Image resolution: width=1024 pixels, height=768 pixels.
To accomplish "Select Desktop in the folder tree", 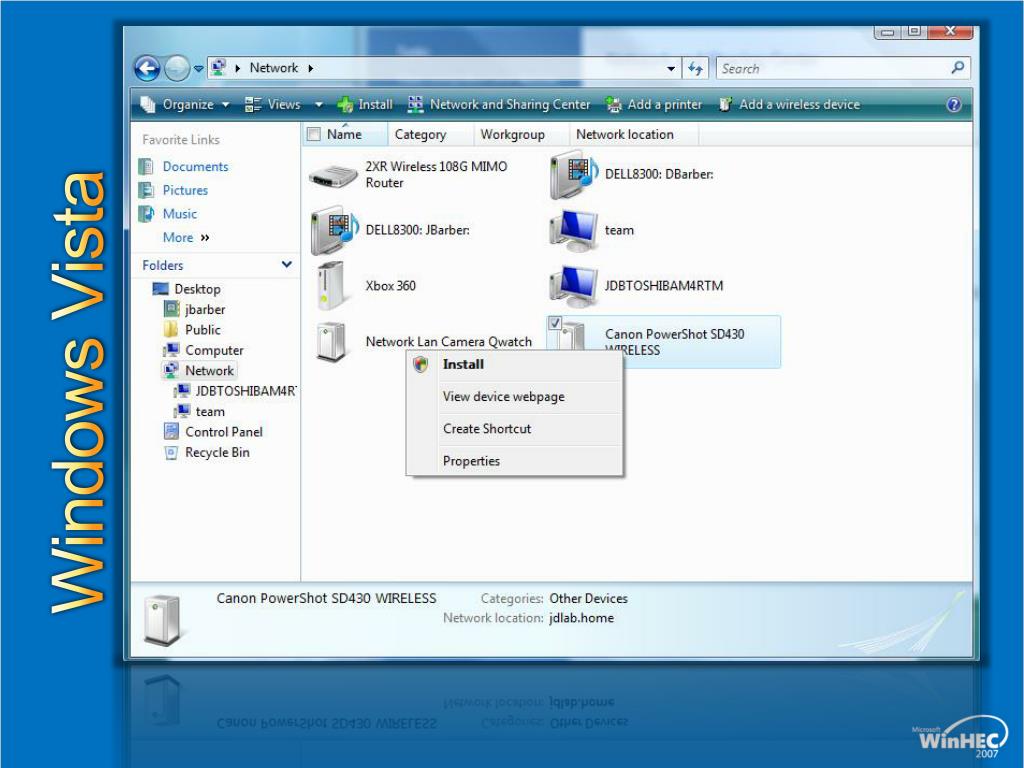I will 197,289.
